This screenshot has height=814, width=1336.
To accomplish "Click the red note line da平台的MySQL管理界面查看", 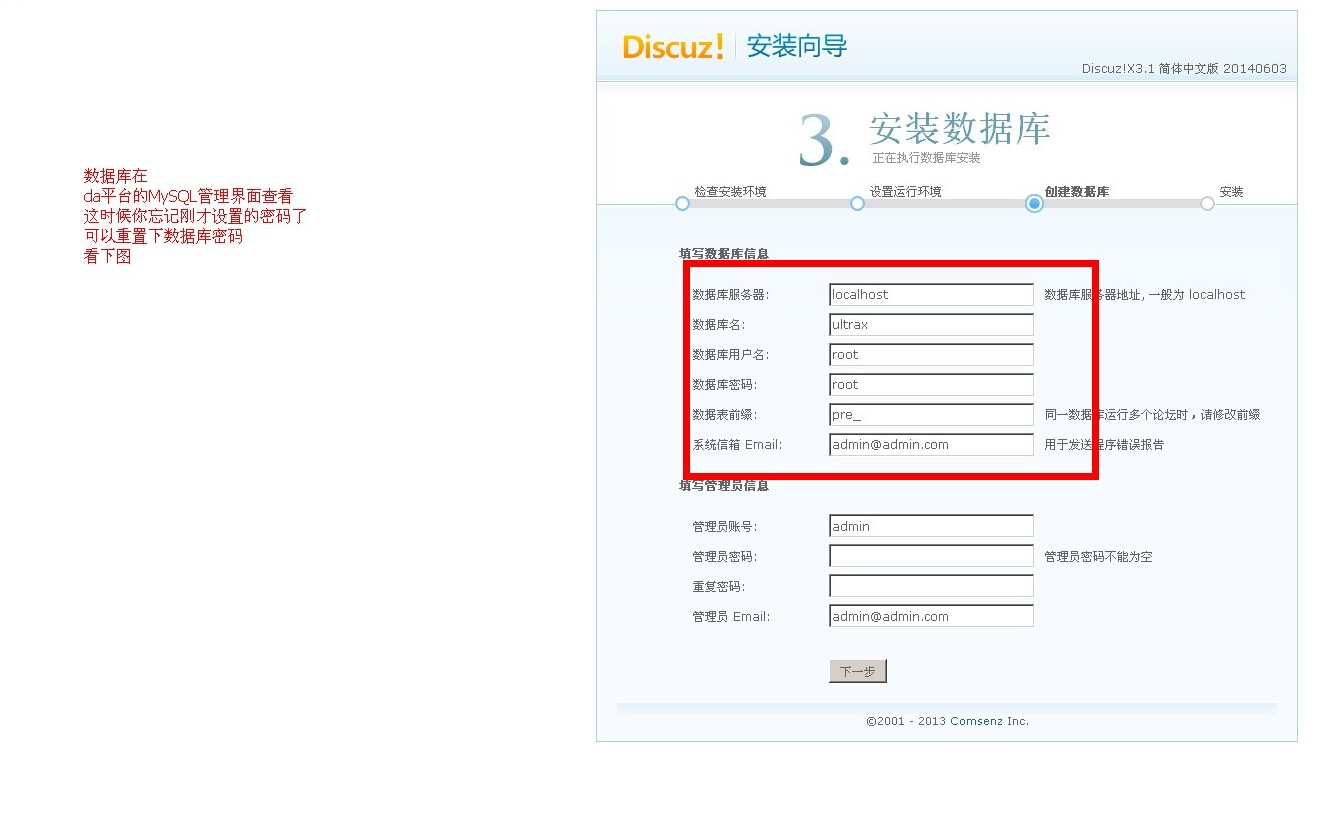I will pyautogui.click(x=188, y=196).
